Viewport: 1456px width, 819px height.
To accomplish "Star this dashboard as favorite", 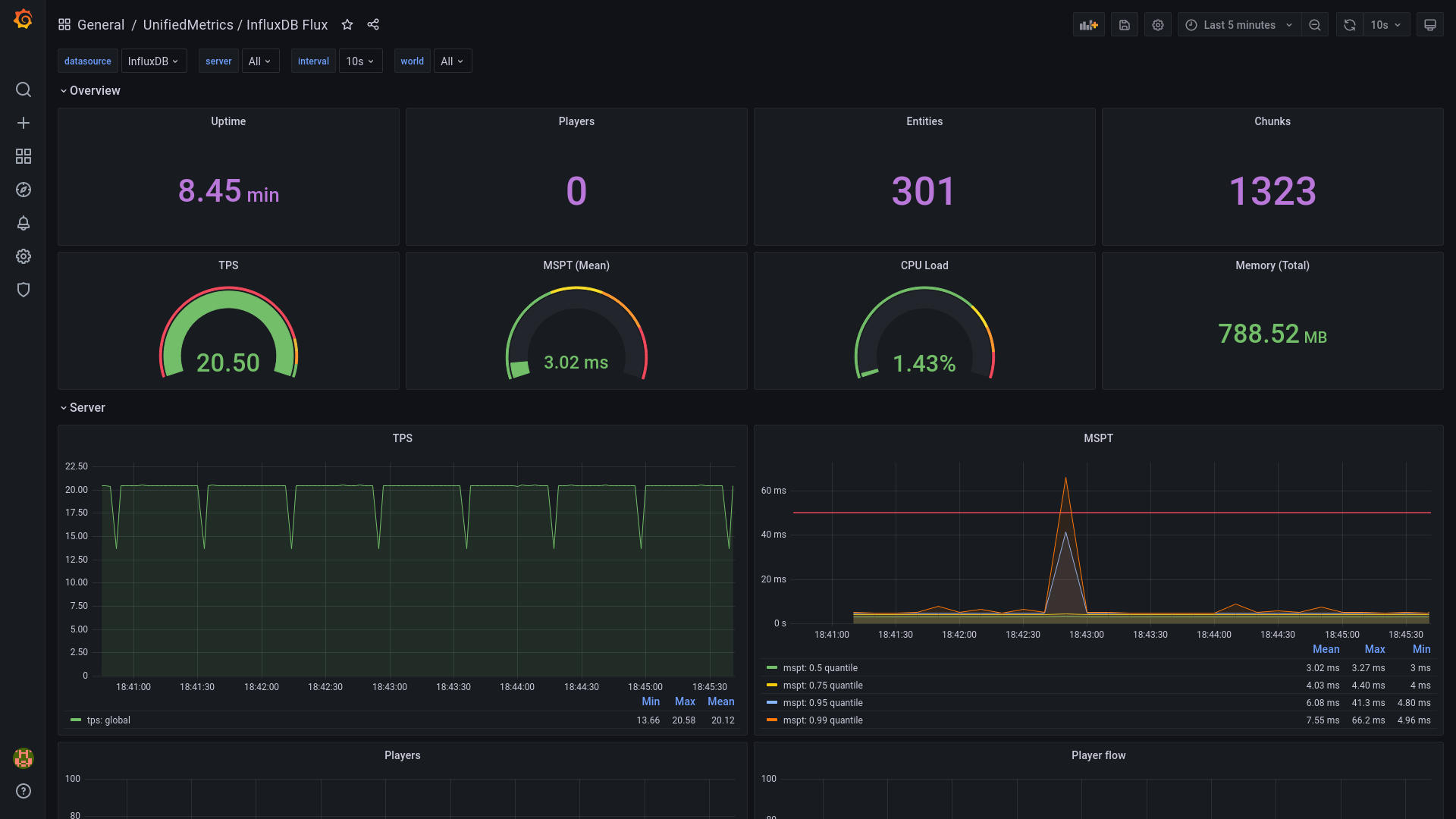I will point(347,25).
